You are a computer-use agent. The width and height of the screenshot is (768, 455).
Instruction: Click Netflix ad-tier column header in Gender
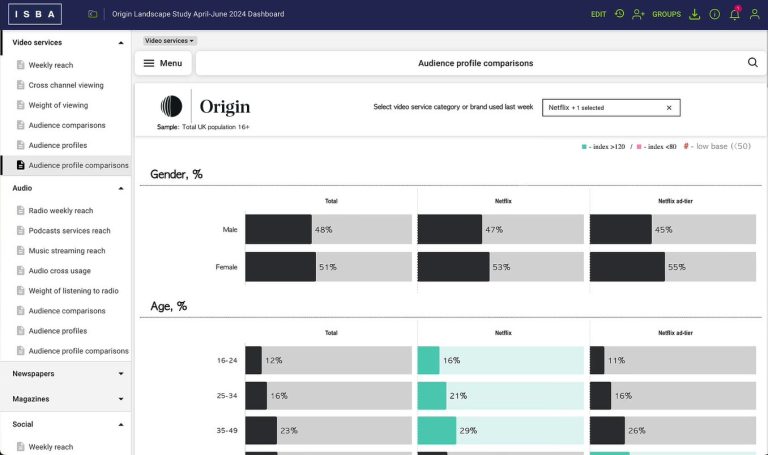click(675, 201)
